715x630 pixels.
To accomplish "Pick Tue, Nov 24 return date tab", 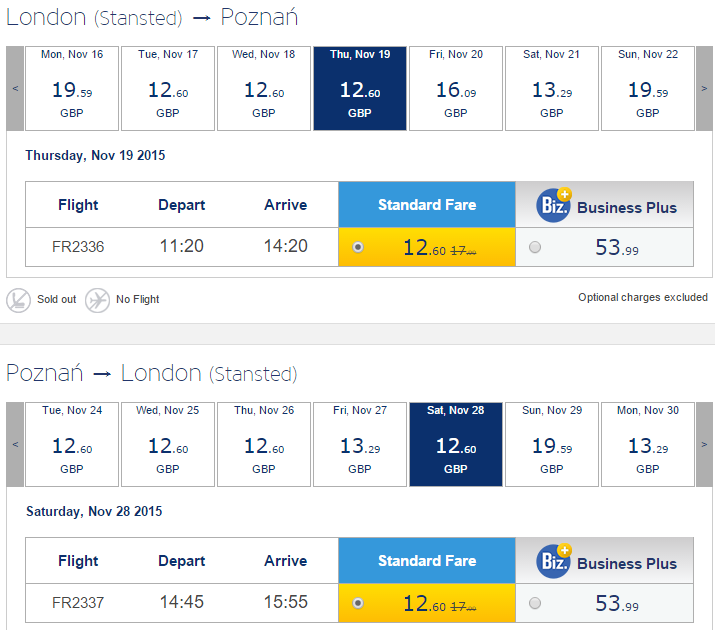I will tap(72, 444).
